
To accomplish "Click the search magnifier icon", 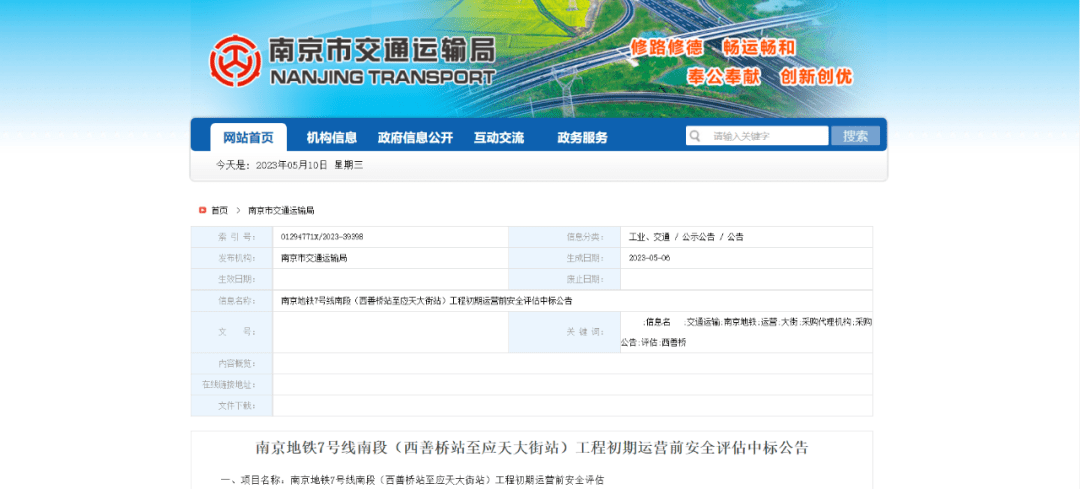I will coord(695,136).
